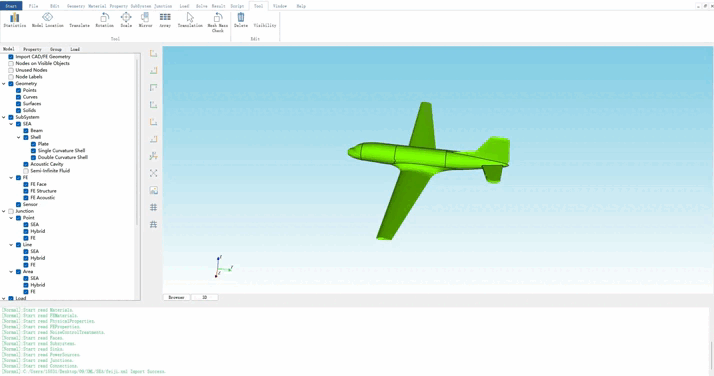Toggle the Sensor checkbox
The width and height of the screenshot is (714, 376).
(19, 204)
